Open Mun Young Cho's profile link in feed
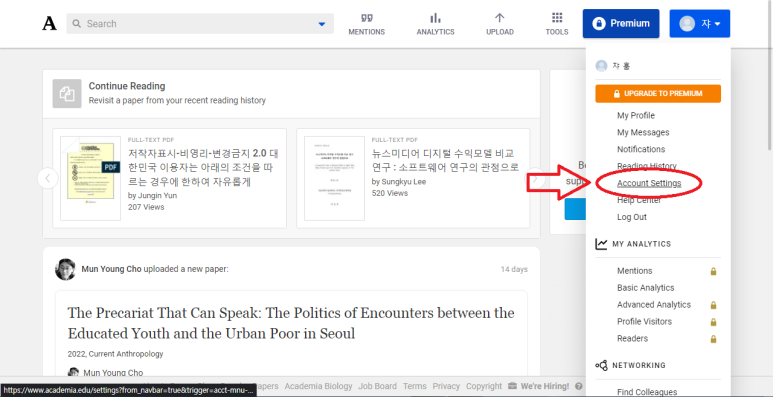The height and width of the screenshot is (397, 773). click(x=111, y=269)
